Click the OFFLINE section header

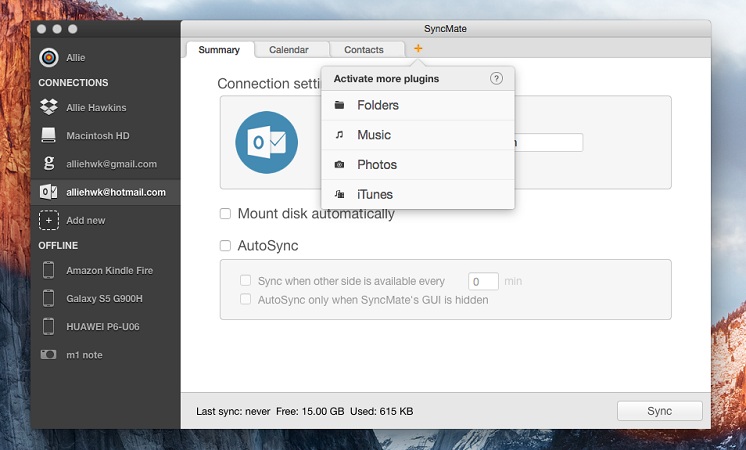(x=58, y=245)
